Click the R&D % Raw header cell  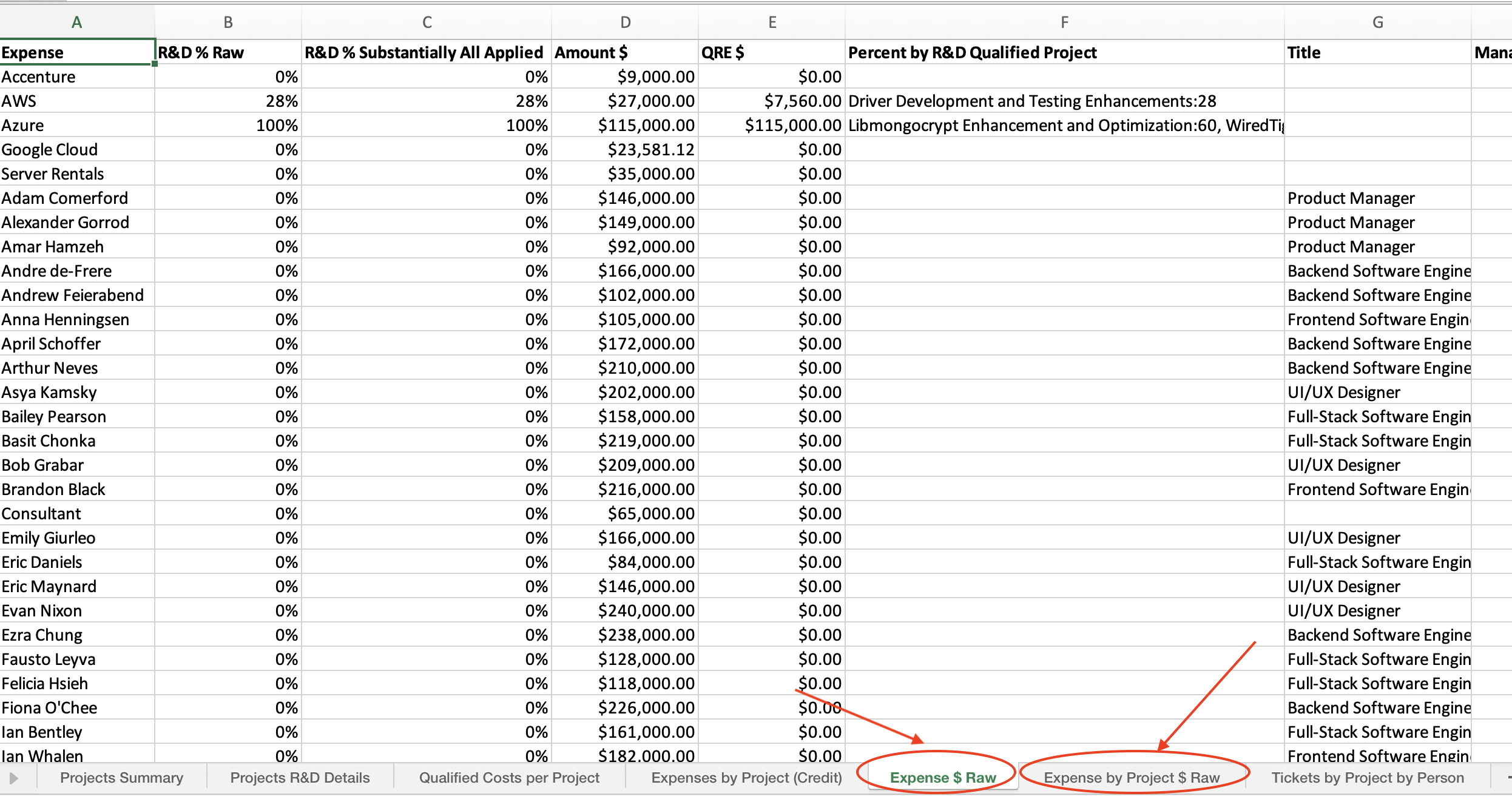[x=228, y=52]
